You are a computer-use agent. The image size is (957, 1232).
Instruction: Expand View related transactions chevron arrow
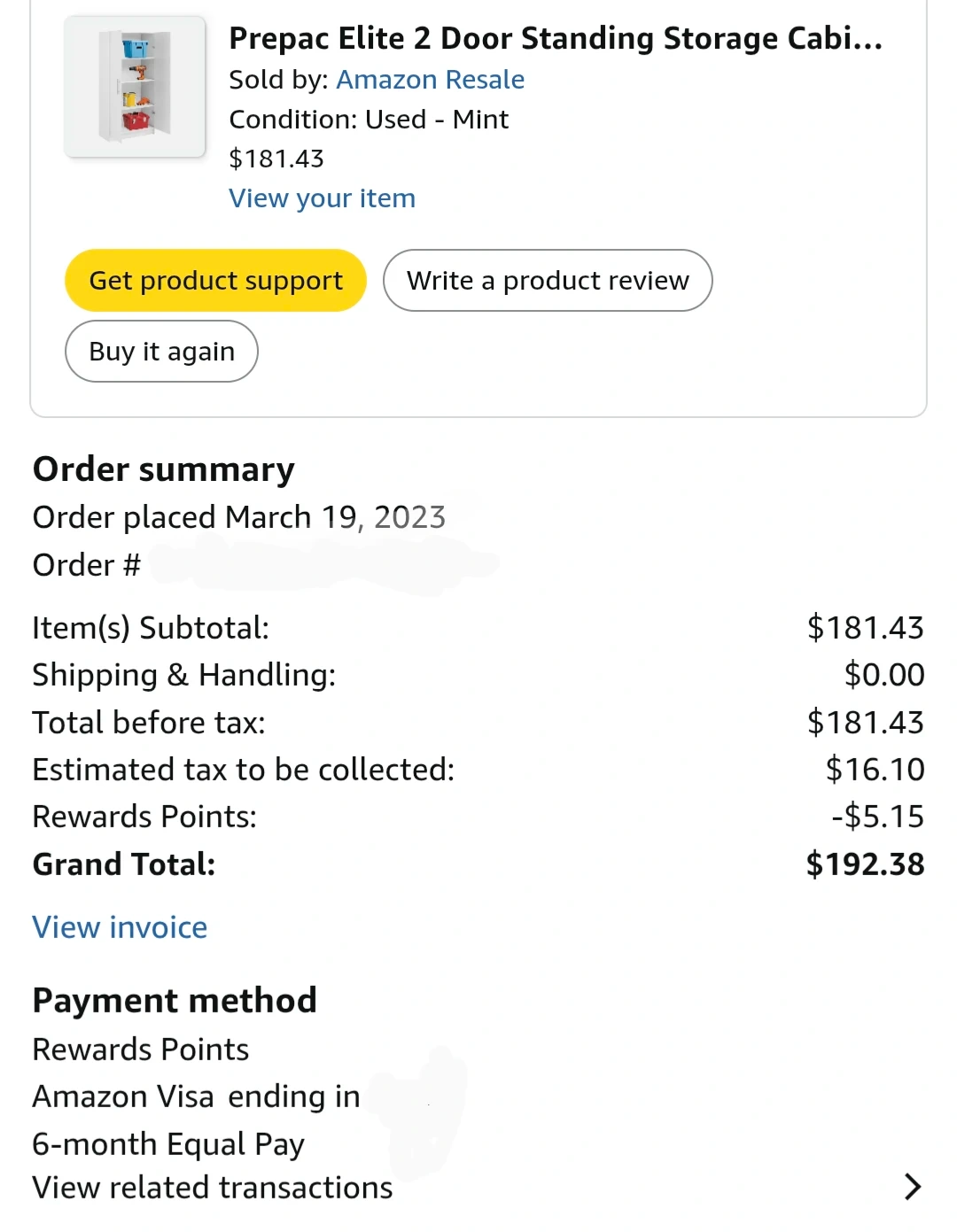(912, 1187)
